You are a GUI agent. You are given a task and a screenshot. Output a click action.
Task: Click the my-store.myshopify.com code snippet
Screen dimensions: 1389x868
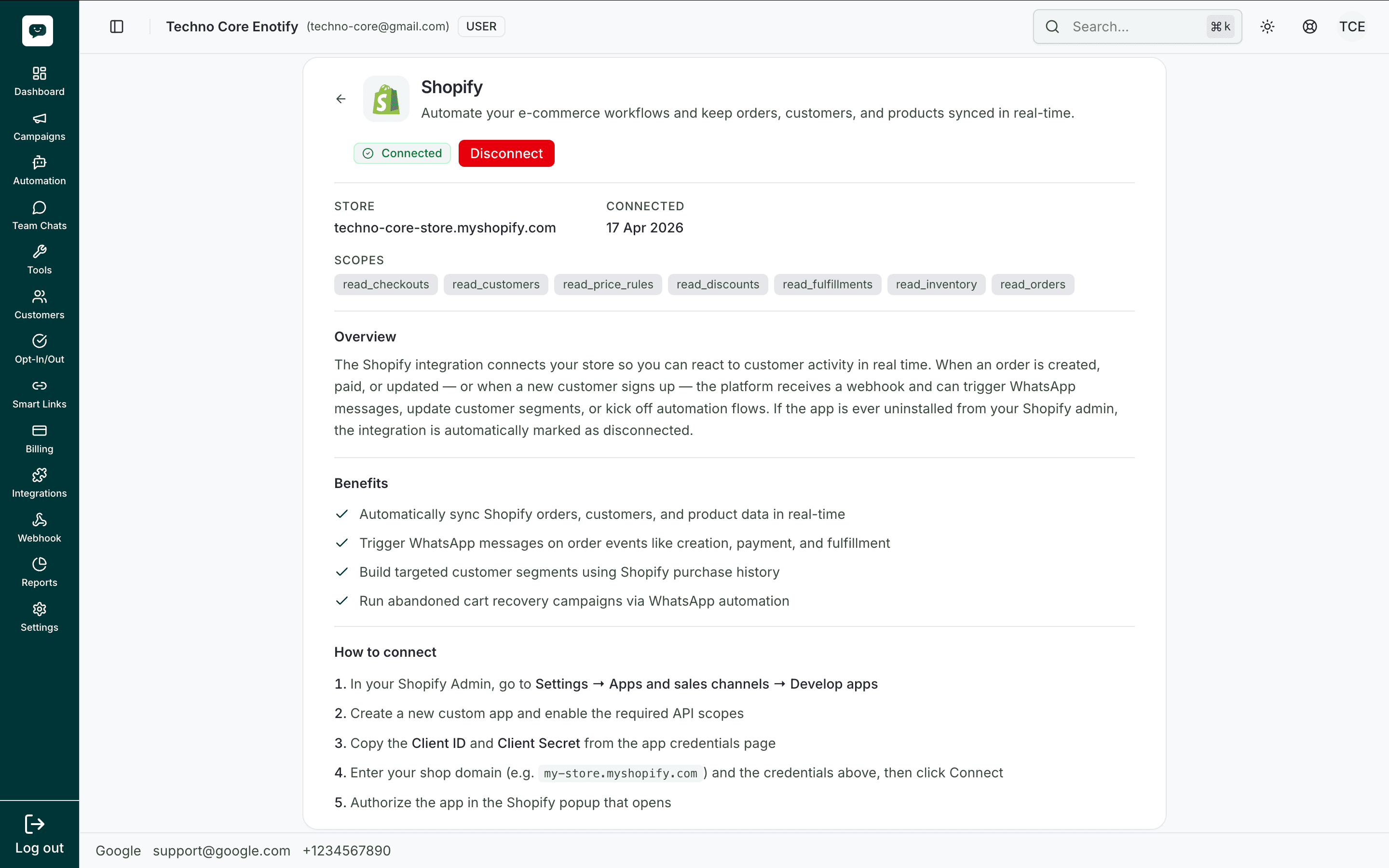pos(620,773)
